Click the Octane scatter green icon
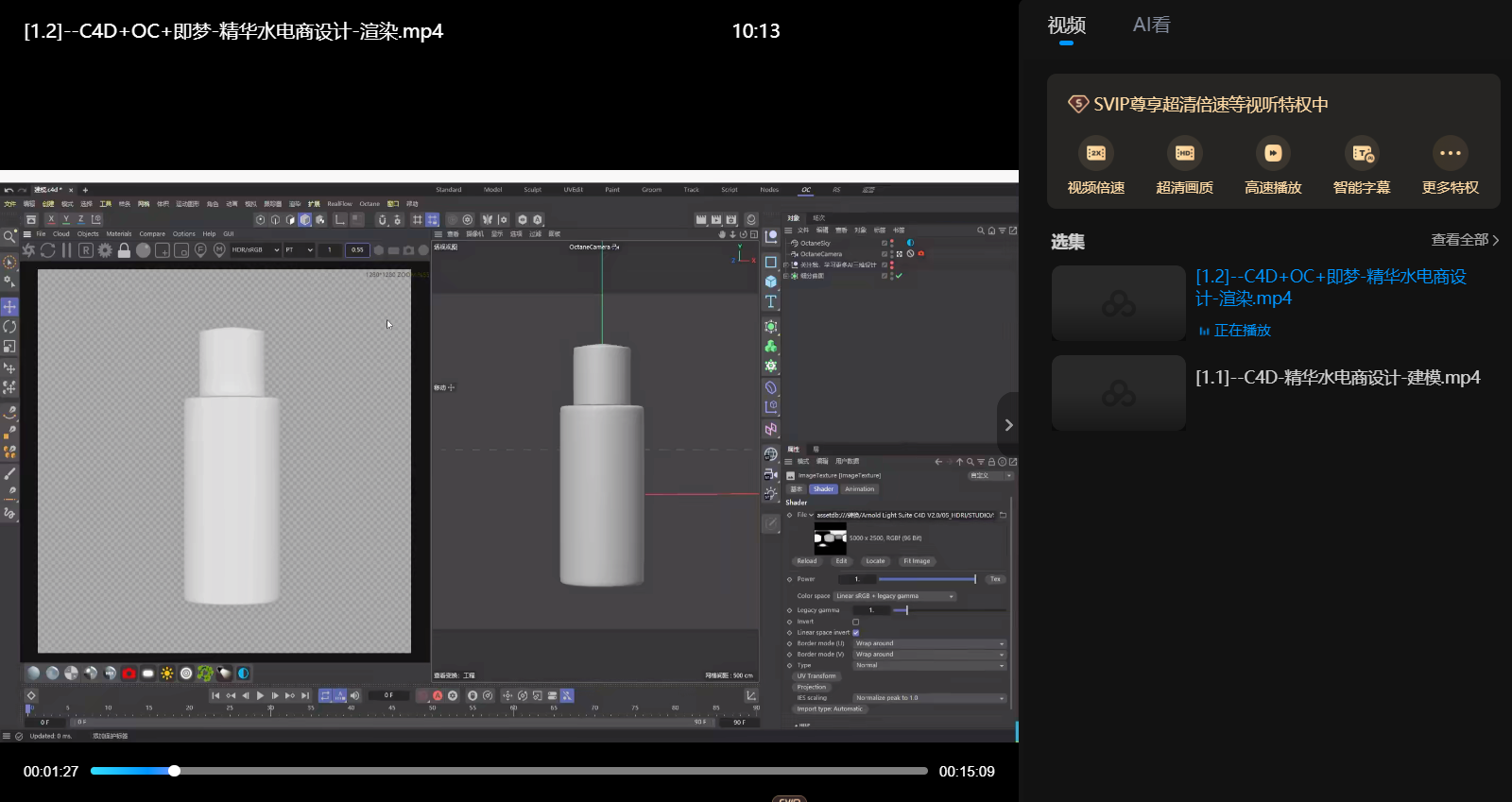The width and height of the screenshot is (1512, 802). 205,674
